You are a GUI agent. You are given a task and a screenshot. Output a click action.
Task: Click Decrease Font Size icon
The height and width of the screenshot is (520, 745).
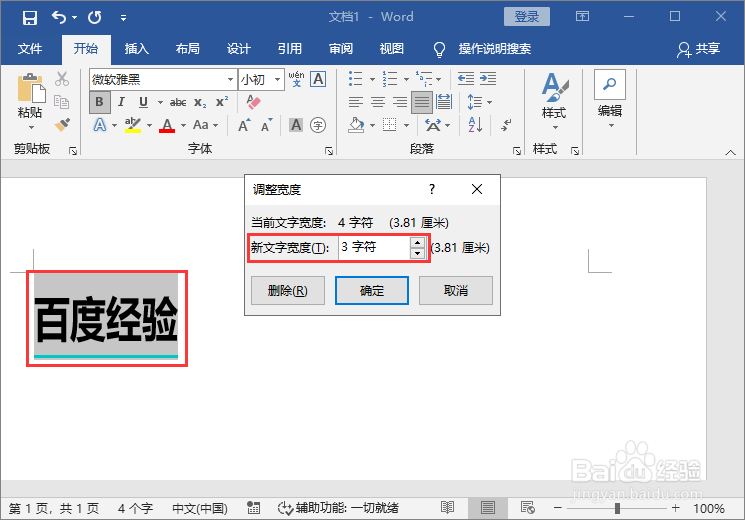click(267, 125)
